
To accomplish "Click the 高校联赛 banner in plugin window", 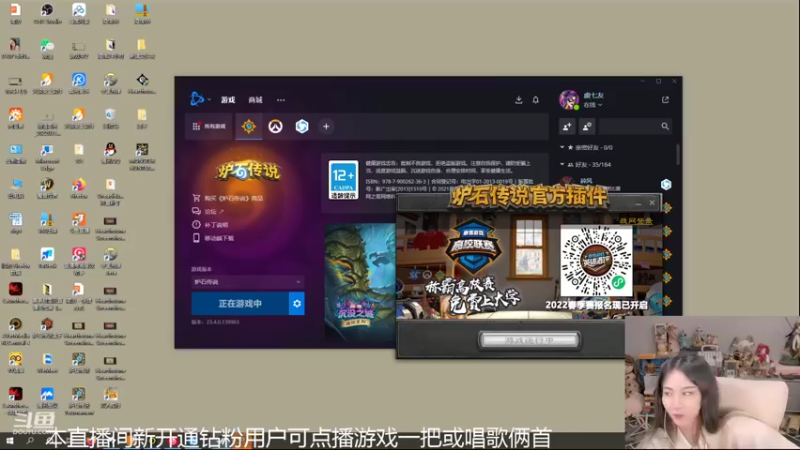I will 473,248.
